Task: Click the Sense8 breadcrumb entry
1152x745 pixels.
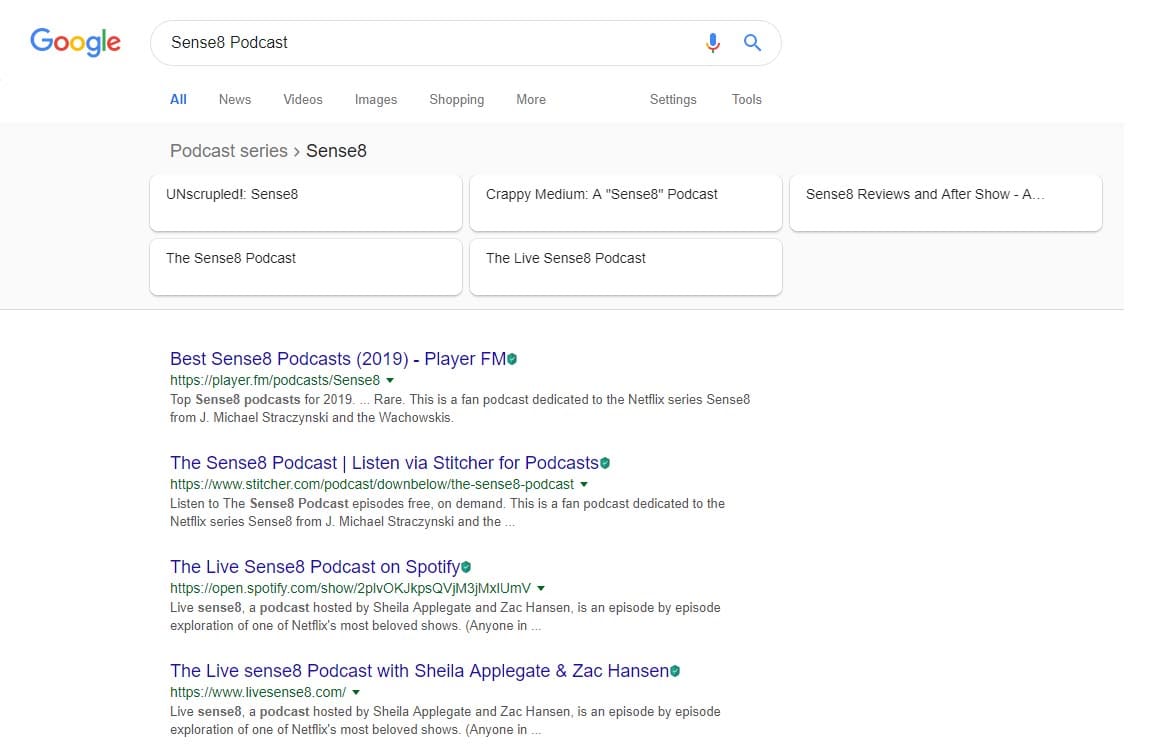Action: point(336,151)
